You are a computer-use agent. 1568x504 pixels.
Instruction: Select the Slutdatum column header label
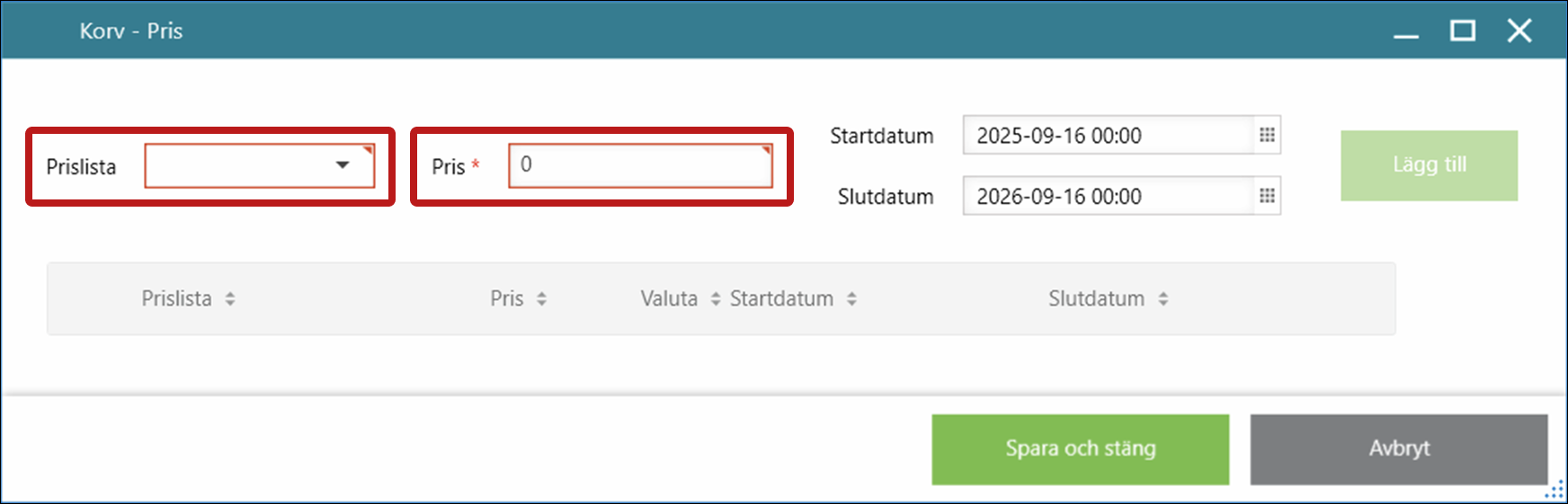tap(1096, 299)
